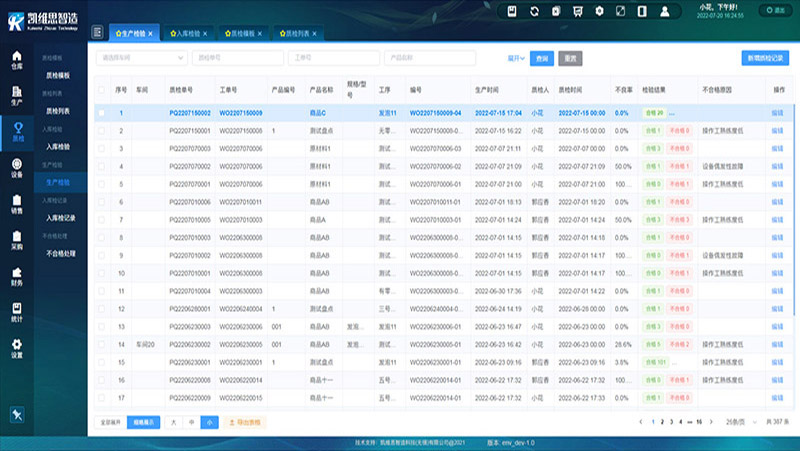
Task: Go to page 16 in pagination
Action: click(x=699, y=422)
